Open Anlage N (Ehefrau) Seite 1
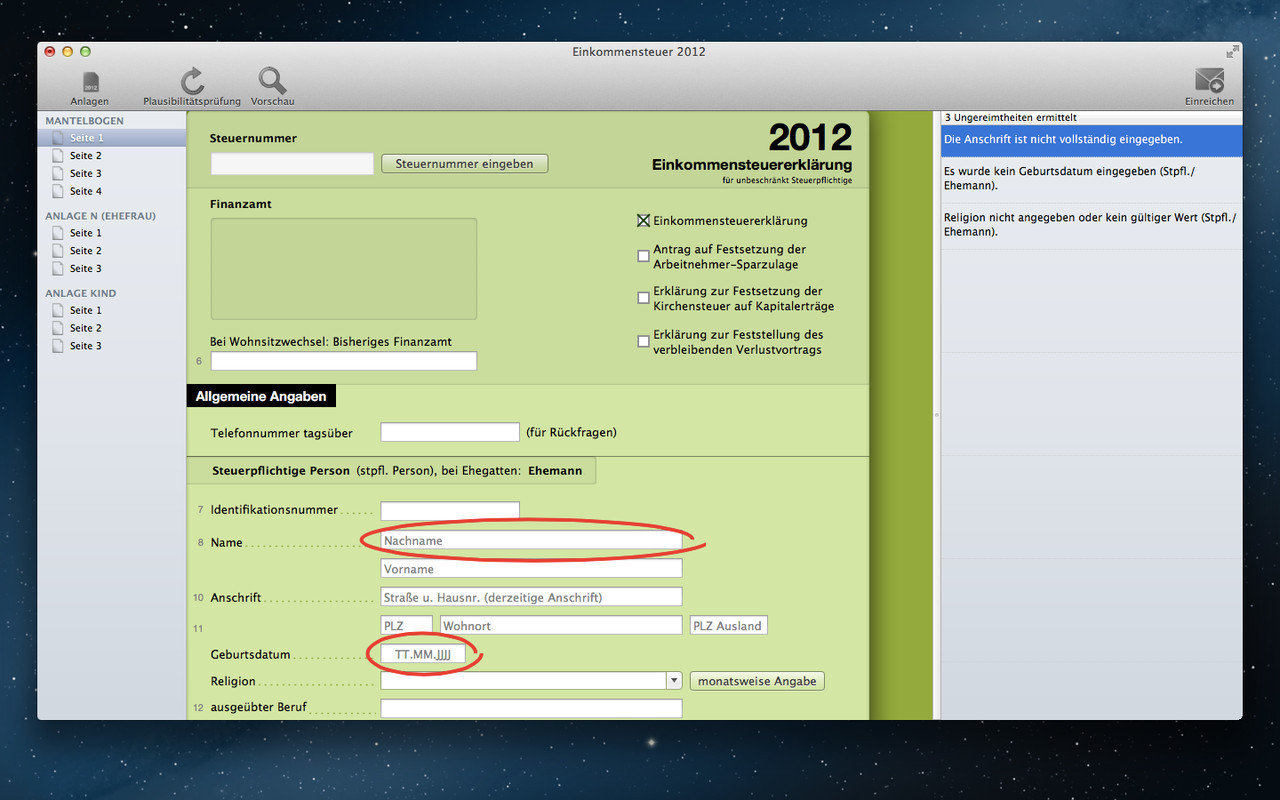 [x=112, y=233]
